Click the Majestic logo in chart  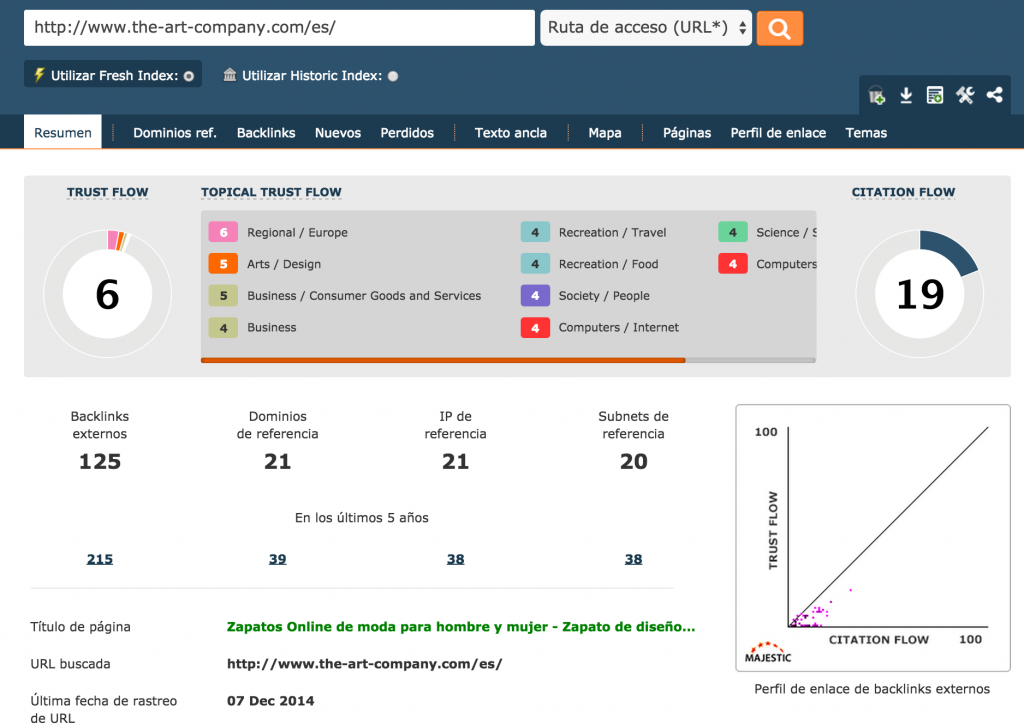pyautogui.click(x=768, y=652)
